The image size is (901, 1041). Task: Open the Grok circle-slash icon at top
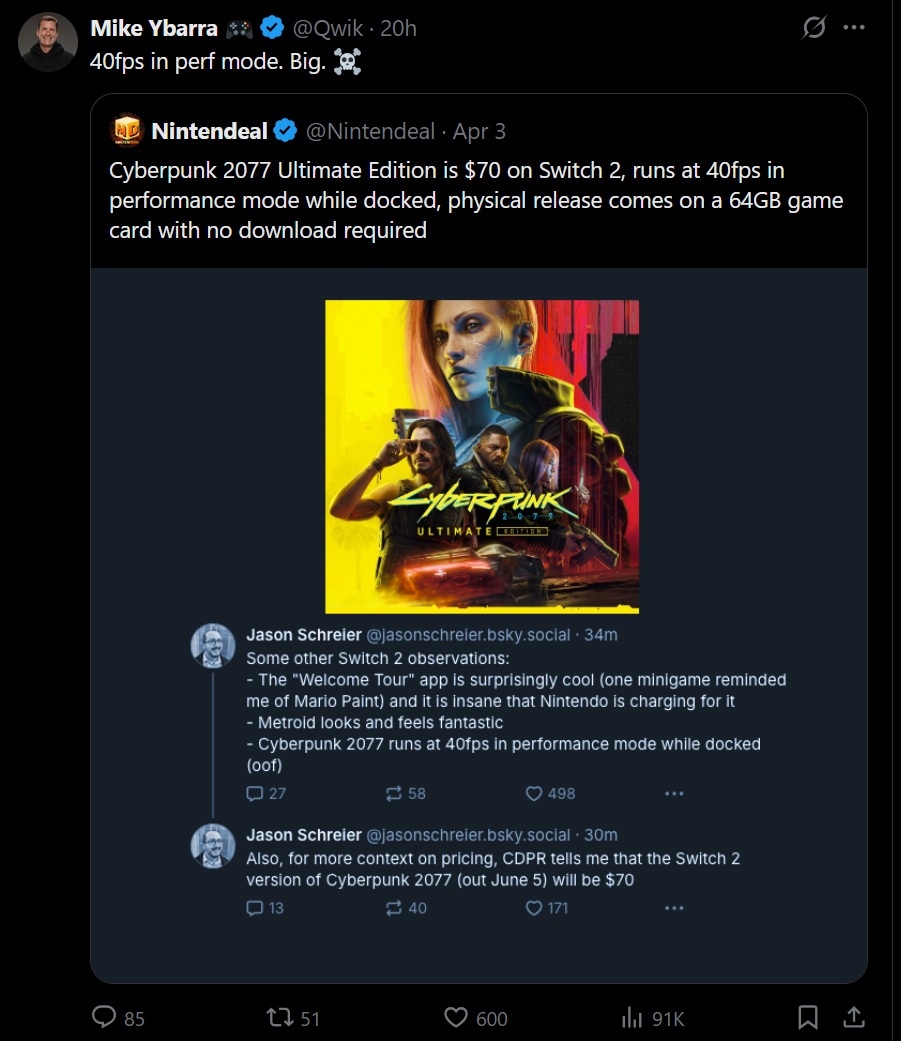pos(814,28)
